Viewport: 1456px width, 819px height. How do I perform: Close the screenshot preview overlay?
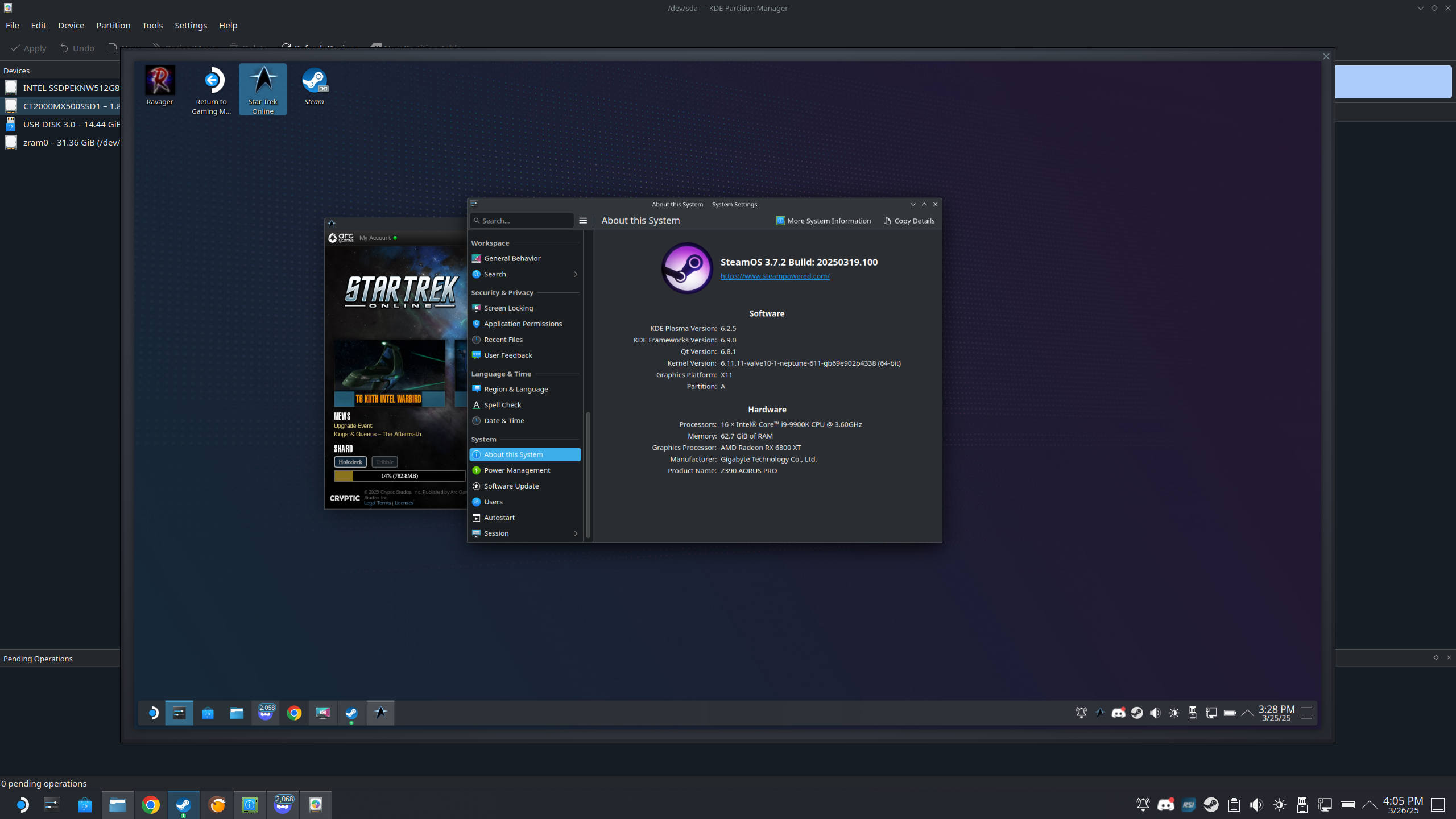coord(1326,56)
